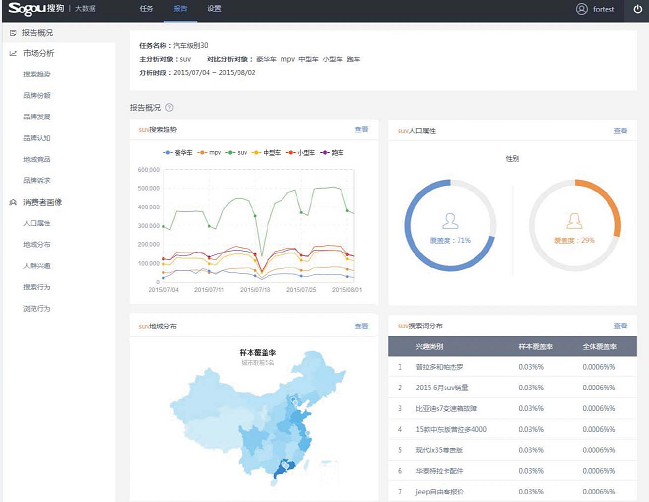Click the 大数据 label beside logo
The height and width of the screenshot is (502, 649).
point(85,8)
